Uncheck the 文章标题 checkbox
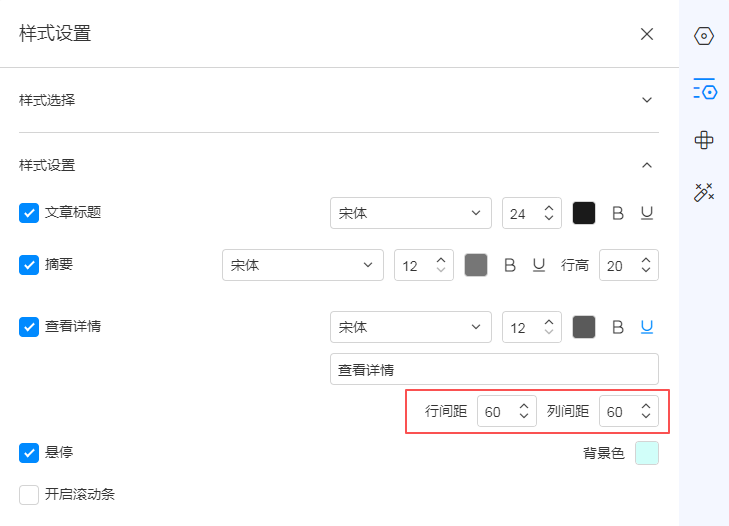The width and height of the screenshot is (729, 526). 29,213
